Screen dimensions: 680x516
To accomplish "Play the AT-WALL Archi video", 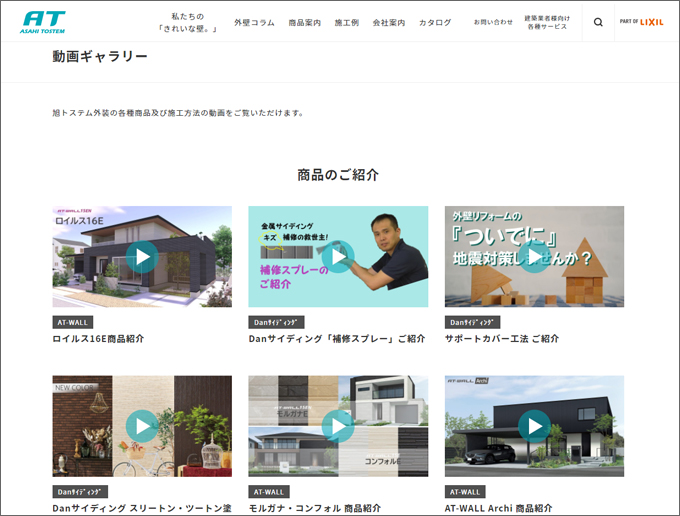I will [534, 426].
